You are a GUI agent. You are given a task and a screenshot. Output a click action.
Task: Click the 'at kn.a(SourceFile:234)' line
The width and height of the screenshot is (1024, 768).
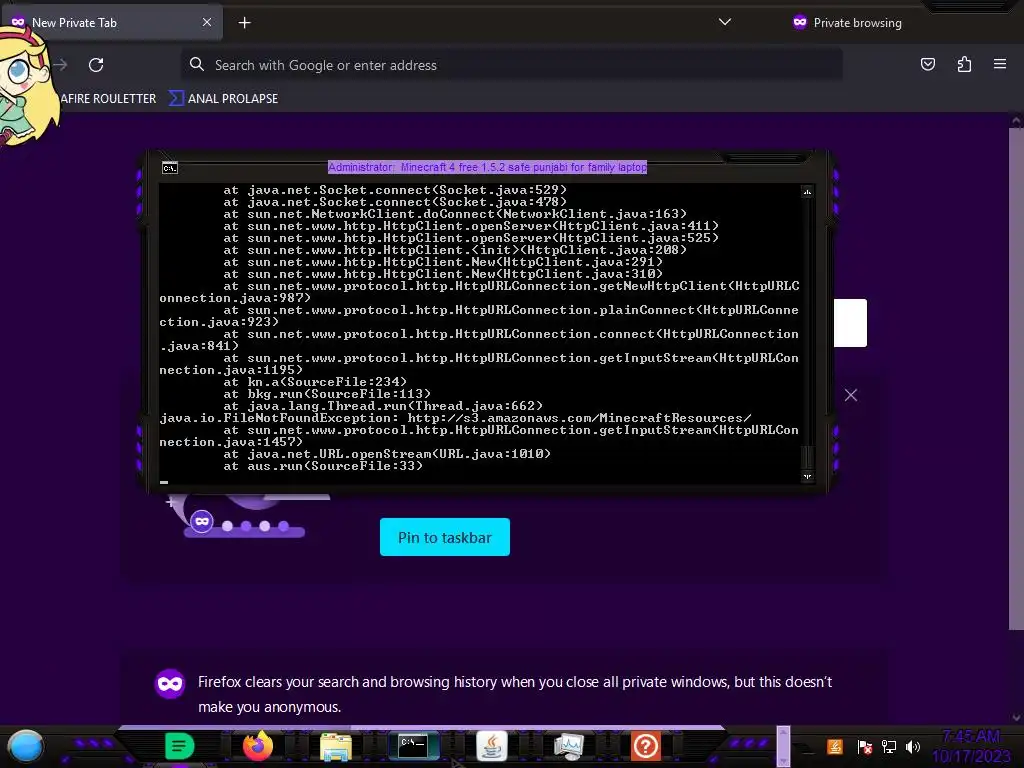[315, 381]
